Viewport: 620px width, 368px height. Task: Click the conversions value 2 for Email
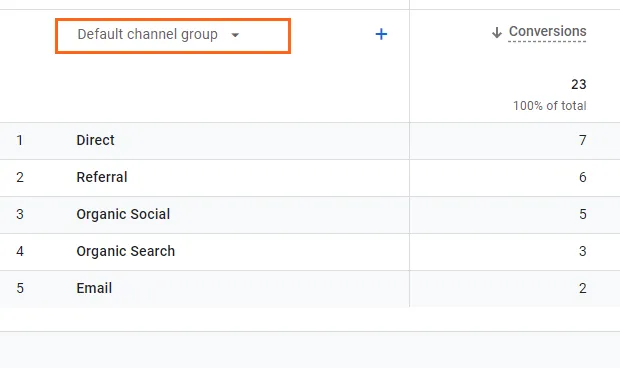coord(582,288)
